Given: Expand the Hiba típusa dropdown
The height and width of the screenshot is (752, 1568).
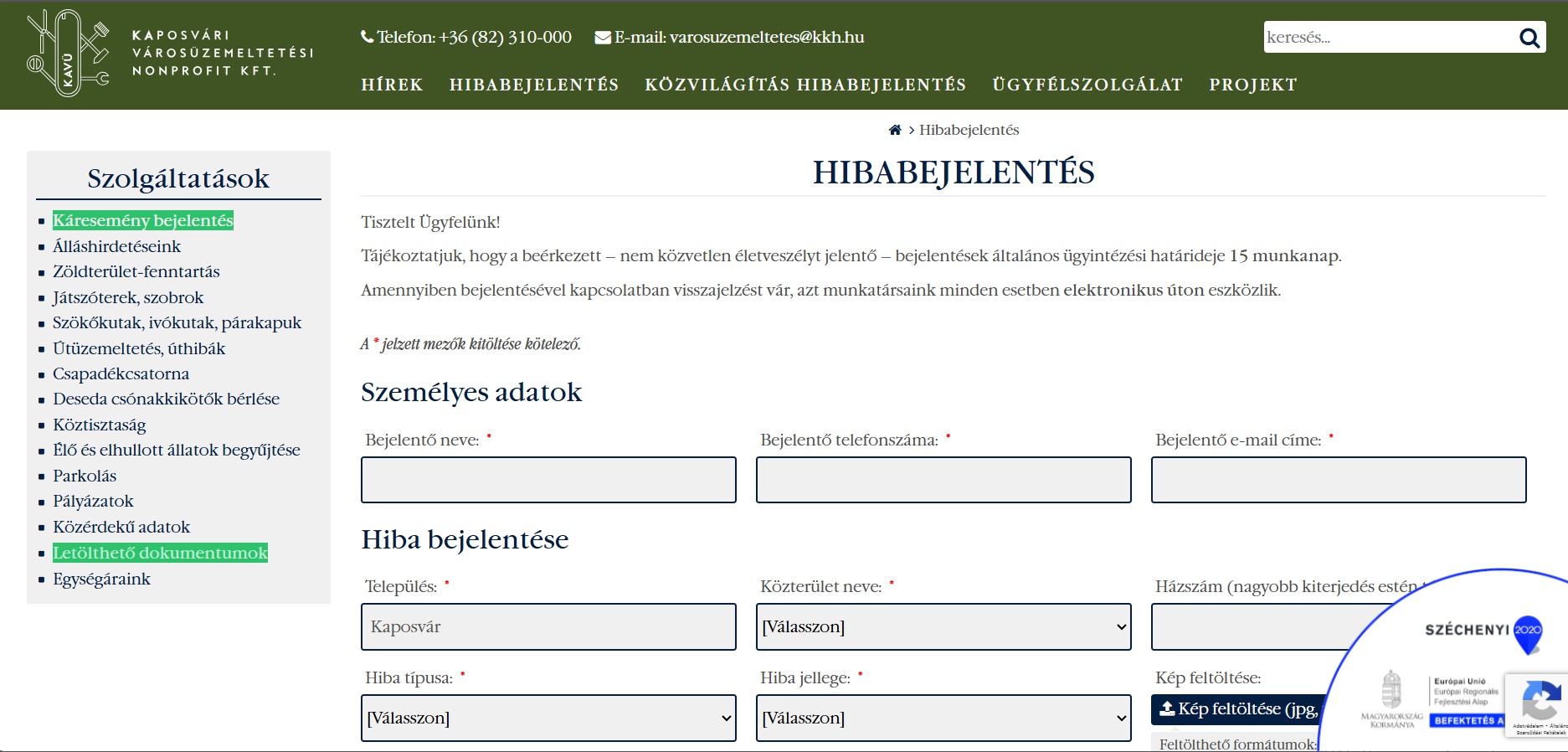Looking at the screenshot, I should (x=548, y=719).
